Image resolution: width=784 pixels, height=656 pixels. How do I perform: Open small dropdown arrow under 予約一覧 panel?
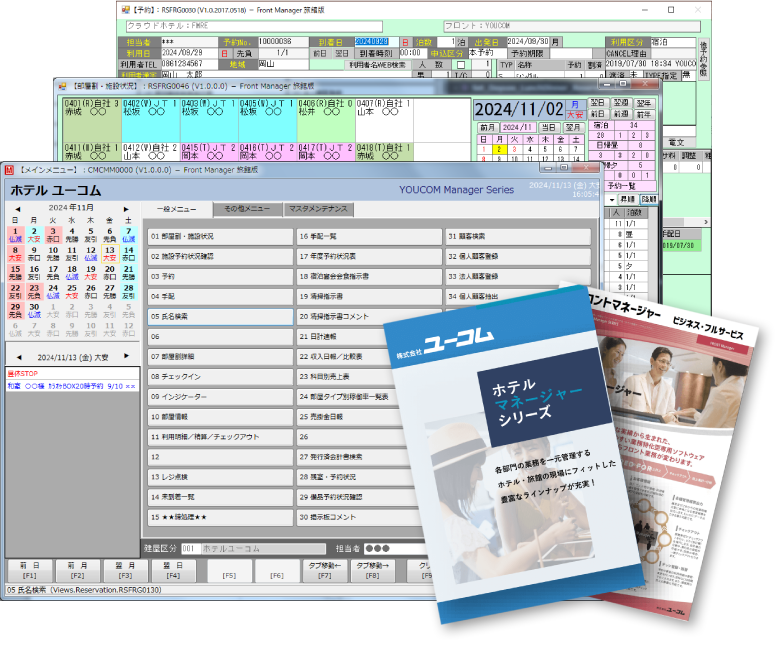[x=612, y=200]
